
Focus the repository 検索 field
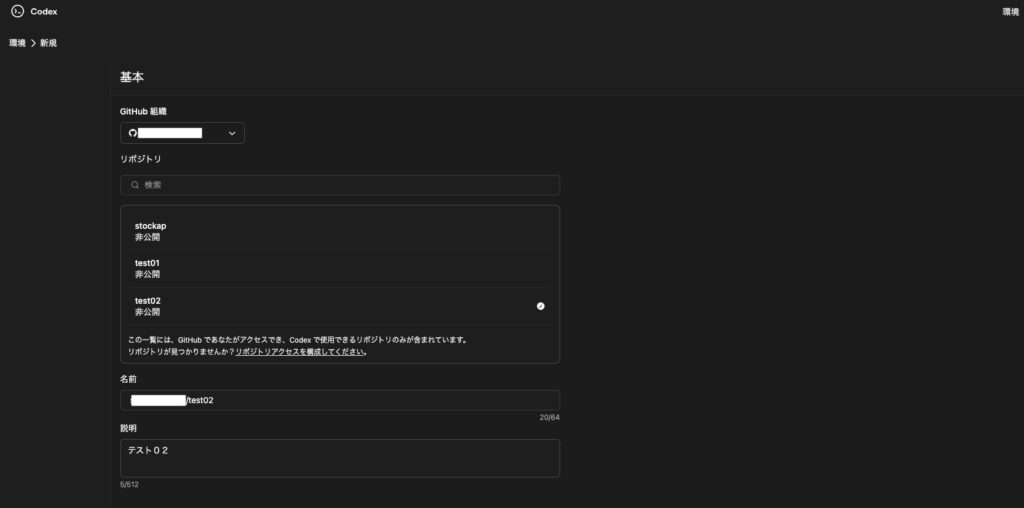[340, 185]
